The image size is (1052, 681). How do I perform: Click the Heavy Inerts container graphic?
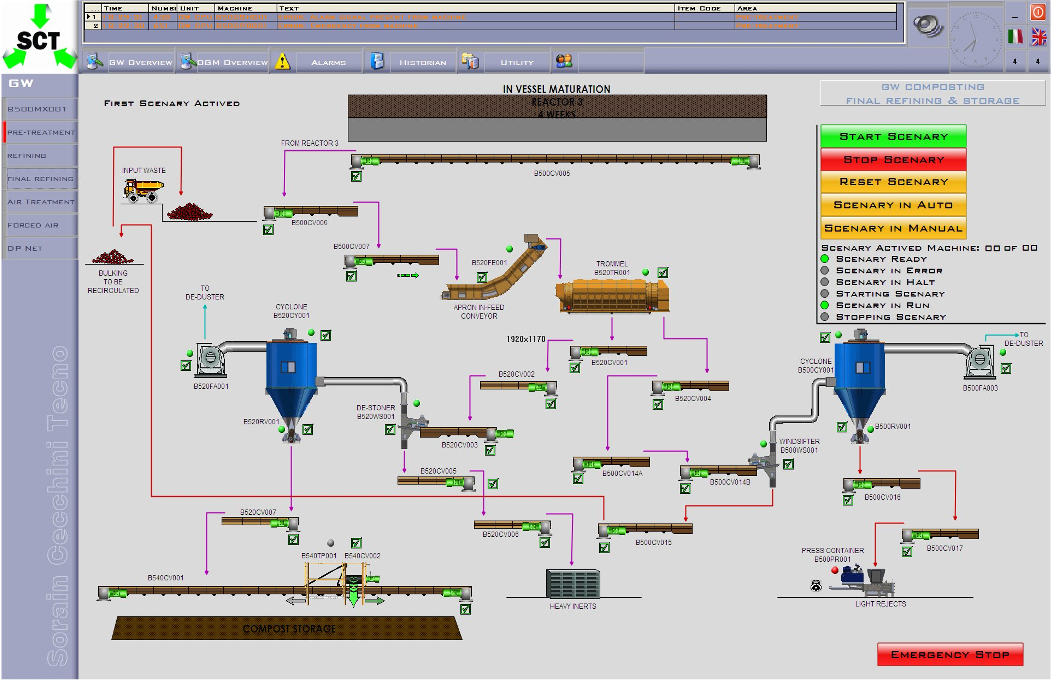(x=572, y=583)
